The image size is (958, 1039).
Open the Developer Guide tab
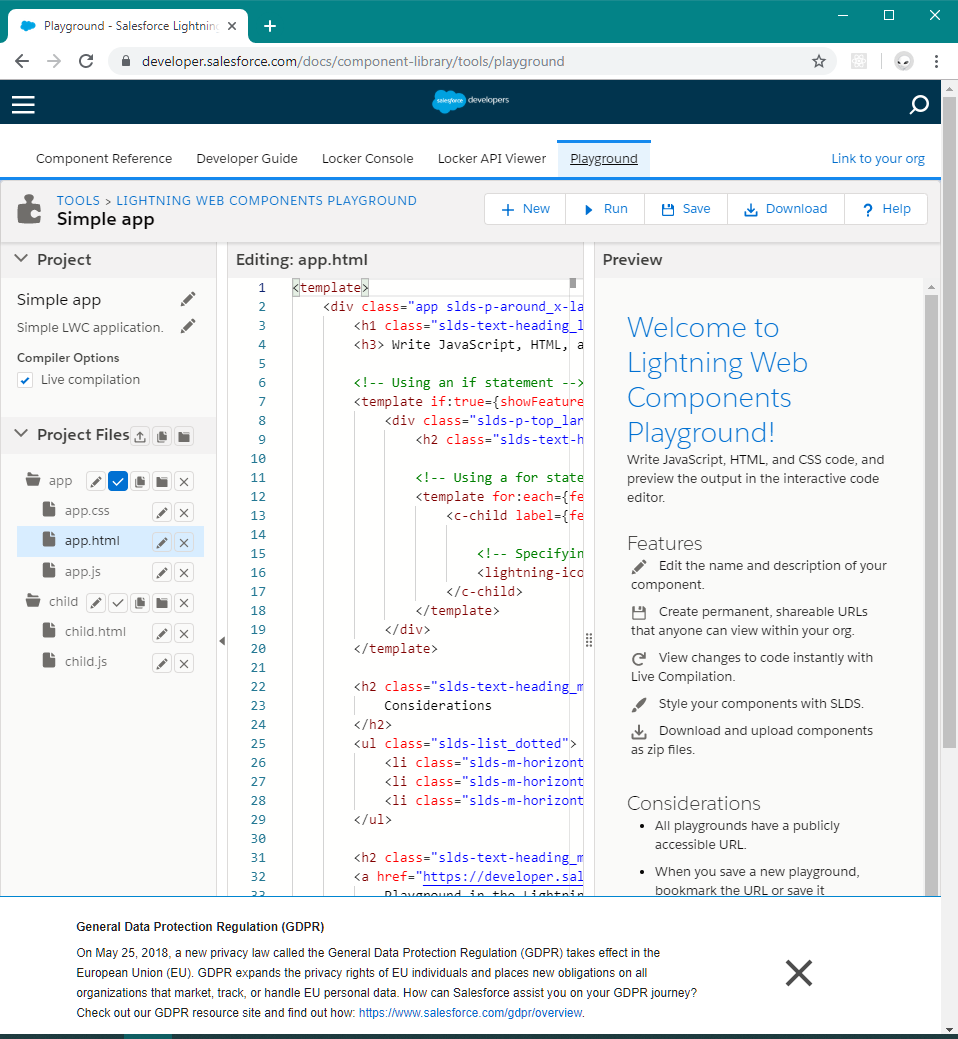point(247,158)
